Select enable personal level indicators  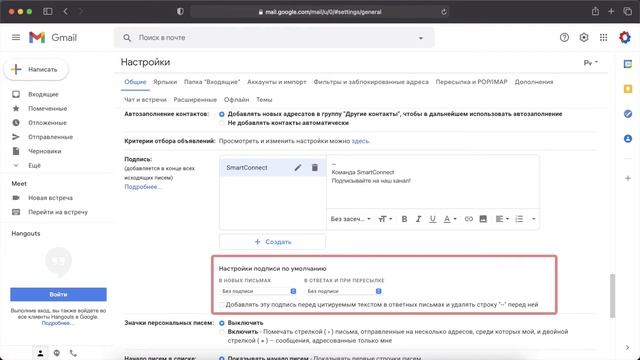tap(222, 332)
